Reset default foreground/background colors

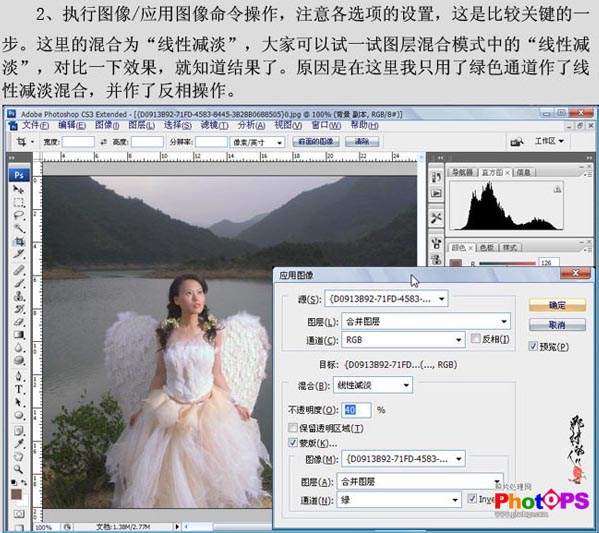[13, 482]
